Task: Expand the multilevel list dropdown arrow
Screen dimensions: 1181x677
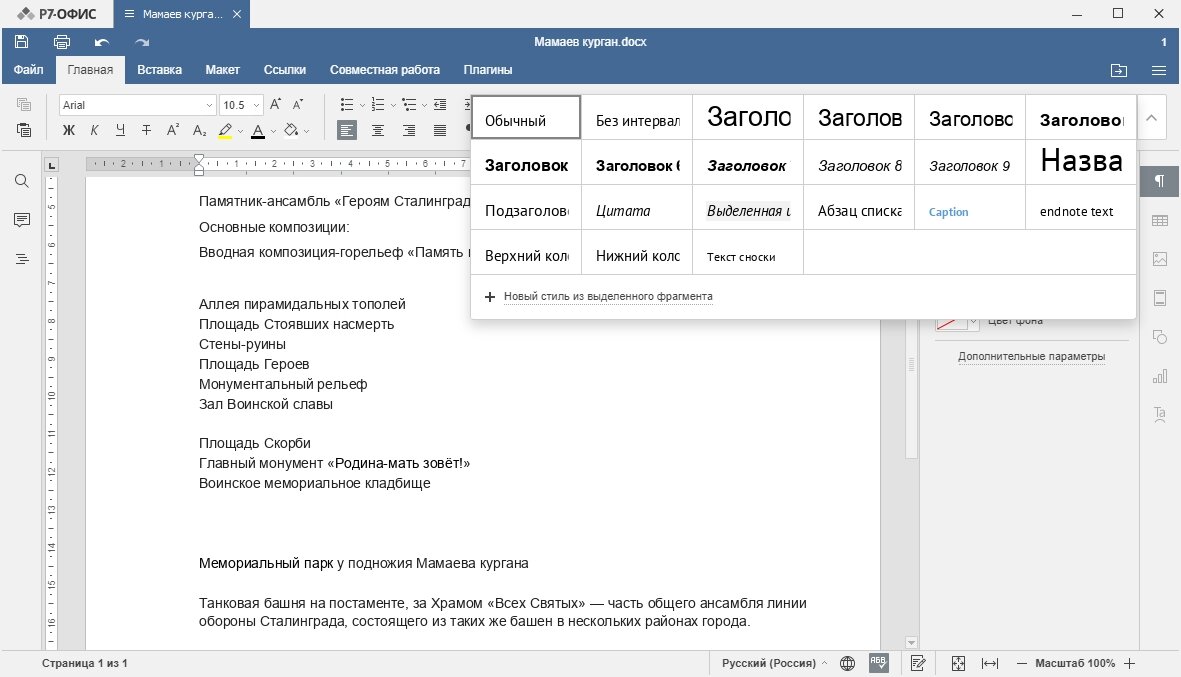Action: (424, 105)
